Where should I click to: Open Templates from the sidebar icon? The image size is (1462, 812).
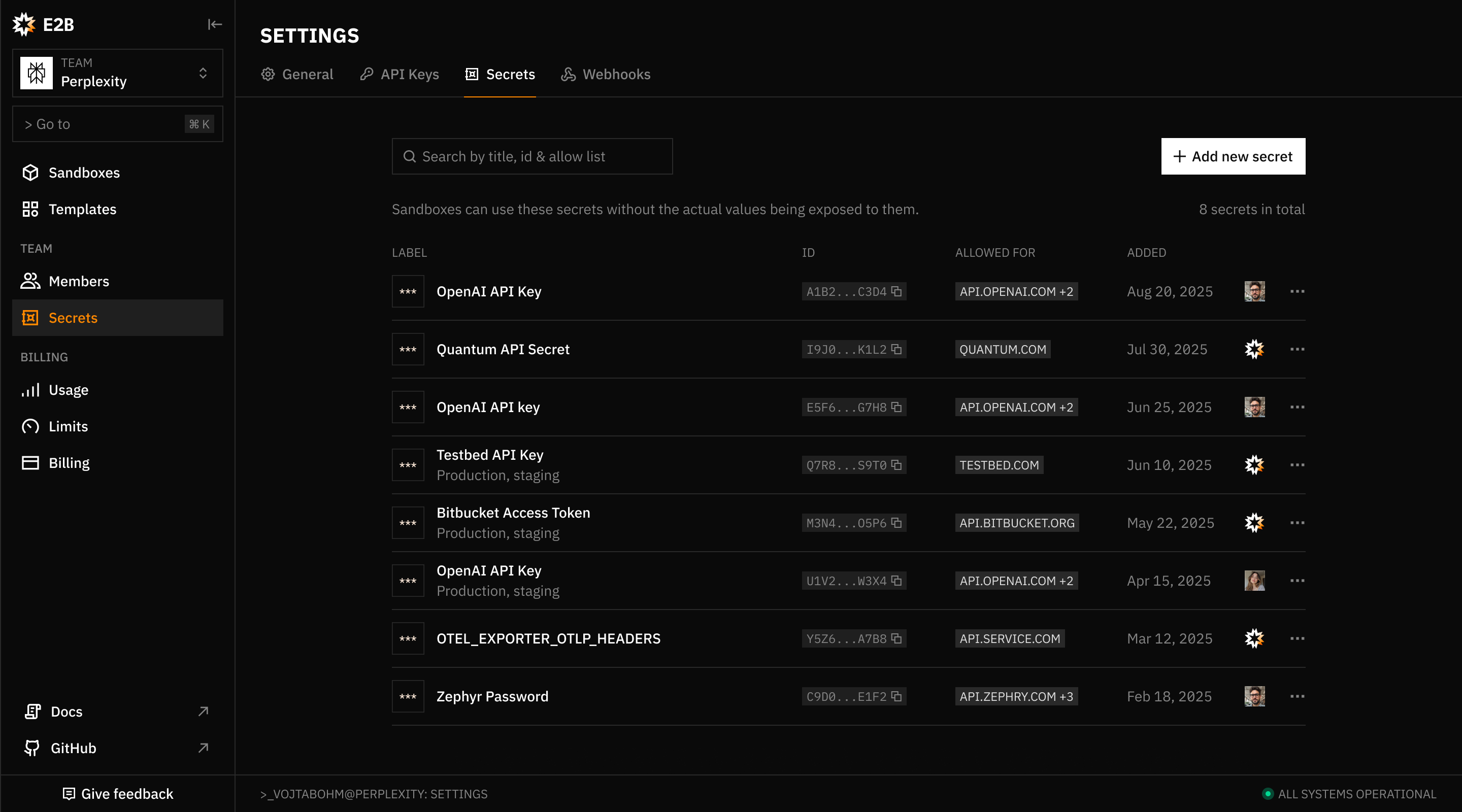(30, 209)
